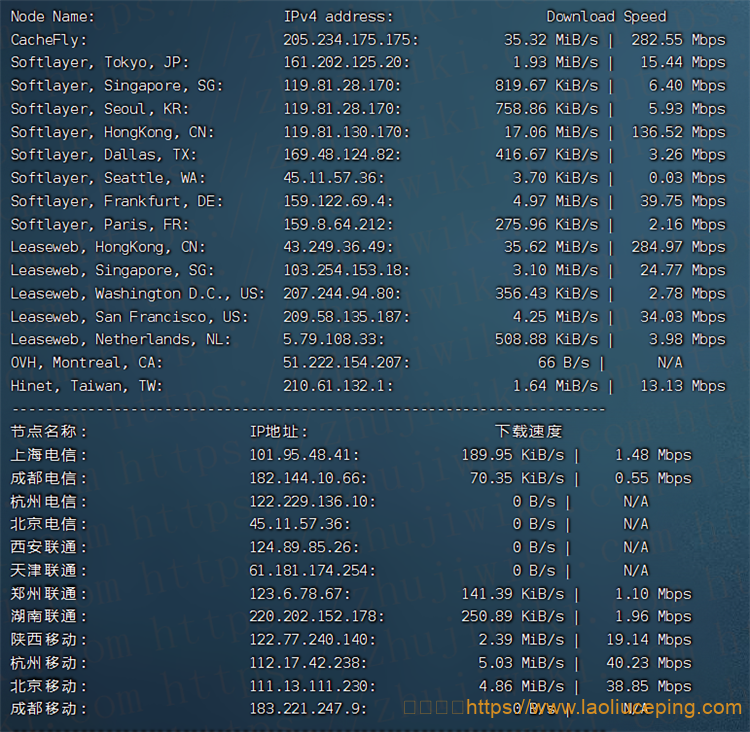Click IP address 122.229.136.10

[x=312, y=502]
